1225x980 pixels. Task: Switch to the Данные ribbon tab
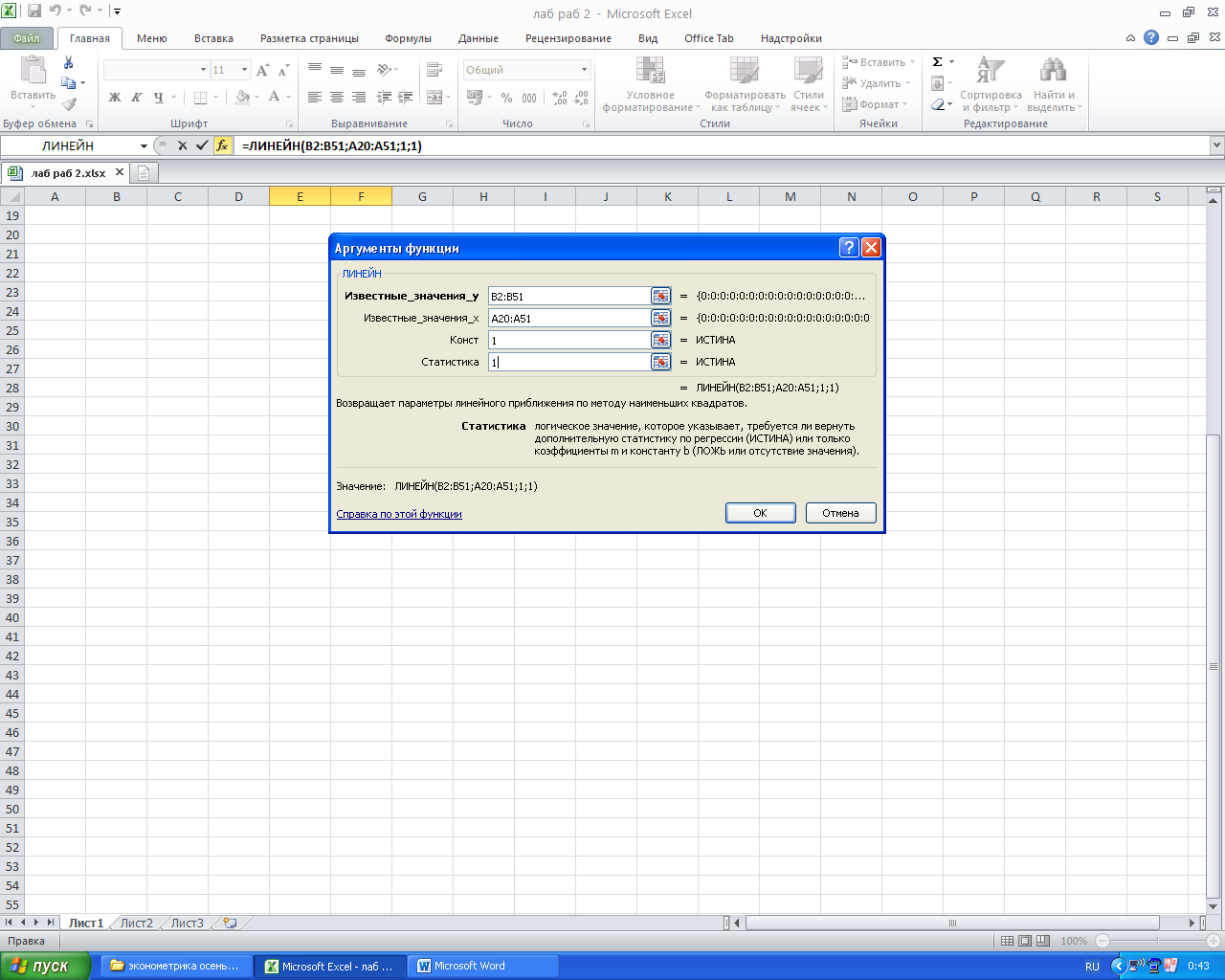(x=479, y=38)
